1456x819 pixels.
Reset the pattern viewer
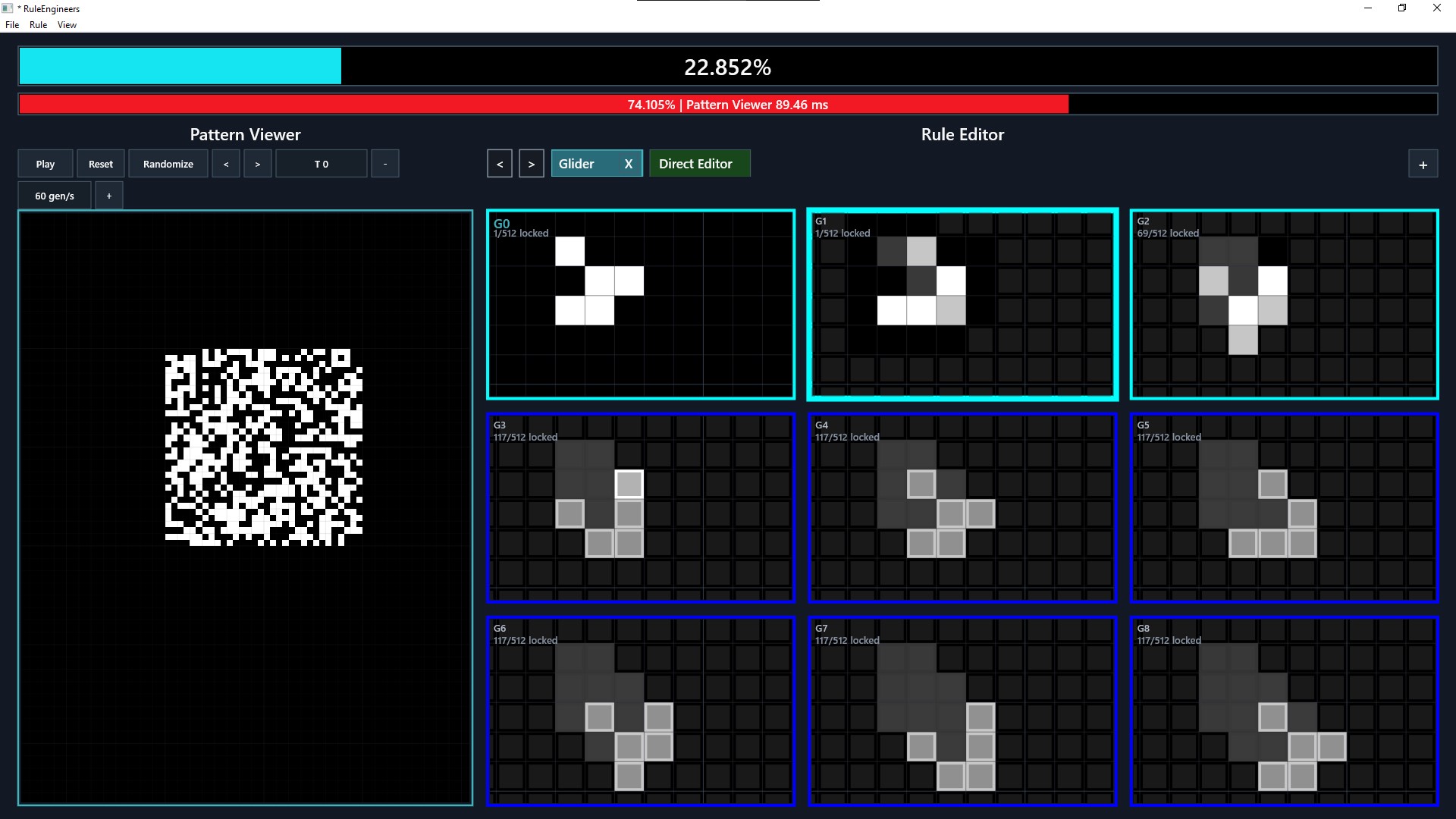point(101,164)
